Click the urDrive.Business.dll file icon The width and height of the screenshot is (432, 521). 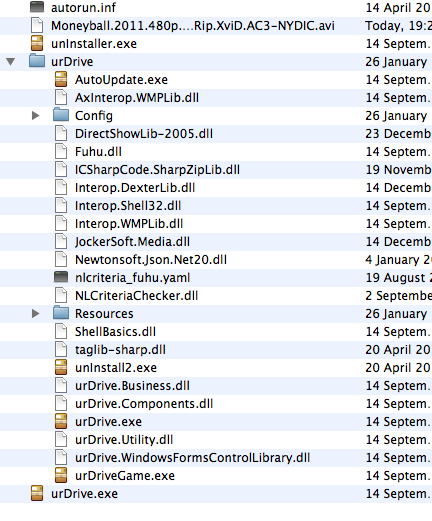pyautogui.click(x=61, y=386)
